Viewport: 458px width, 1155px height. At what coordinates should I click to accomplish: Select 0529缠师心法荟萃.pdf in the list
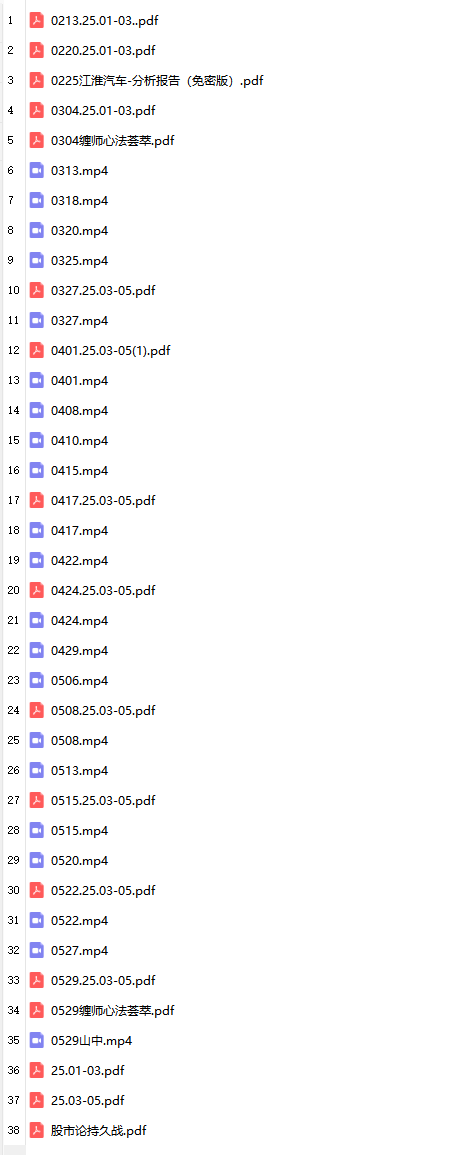pyautogui.click(x=113, y=1010)
